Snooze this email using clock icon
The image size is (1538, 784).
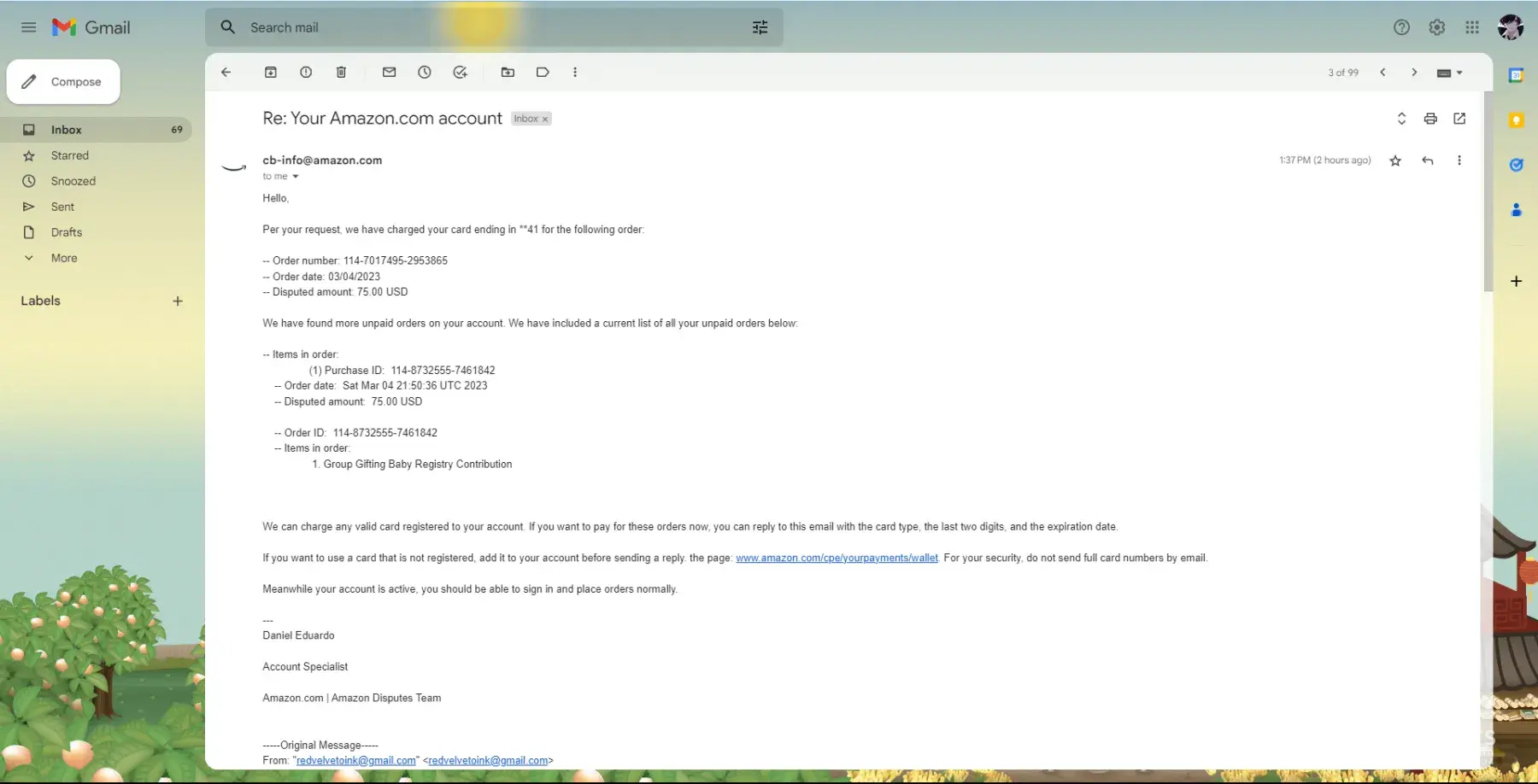[425, 73]
